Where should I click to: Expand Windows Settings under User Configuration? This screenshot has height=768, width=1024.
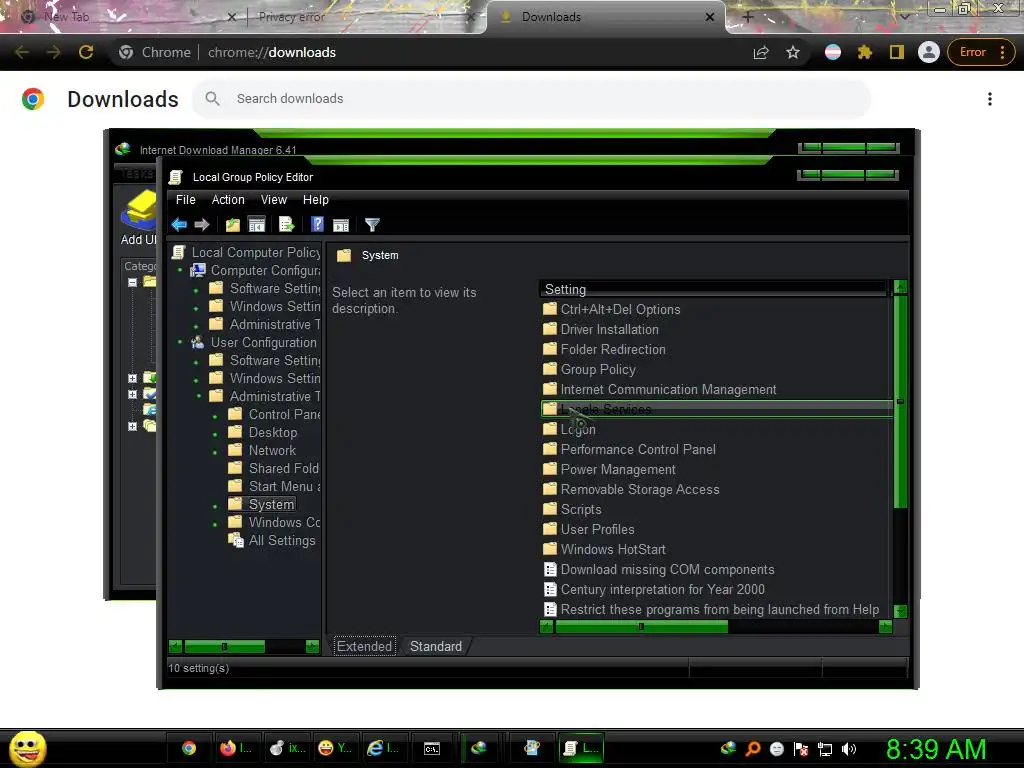pos(196,379)
